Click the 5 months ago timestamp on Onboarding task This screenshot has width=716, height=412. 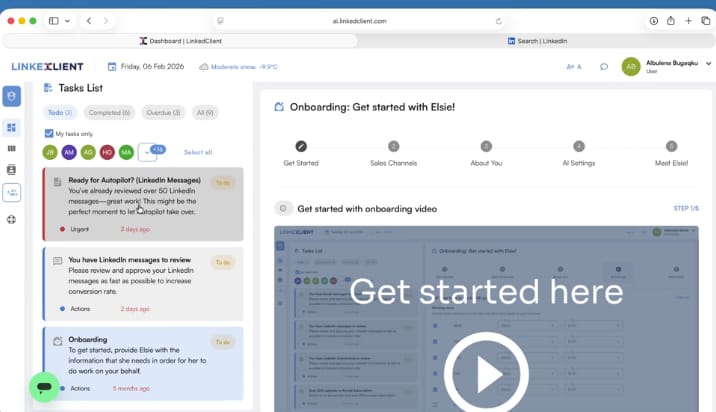(131, 388)
